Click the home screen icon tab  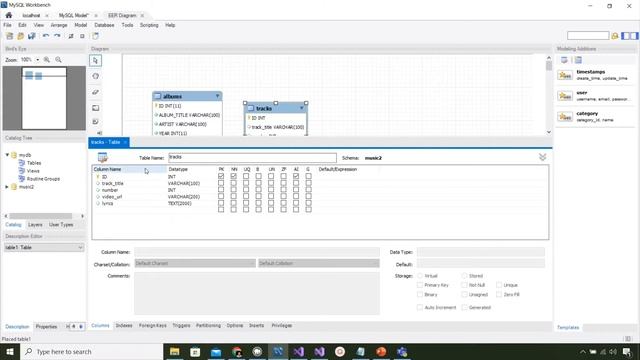pos(9,15)
